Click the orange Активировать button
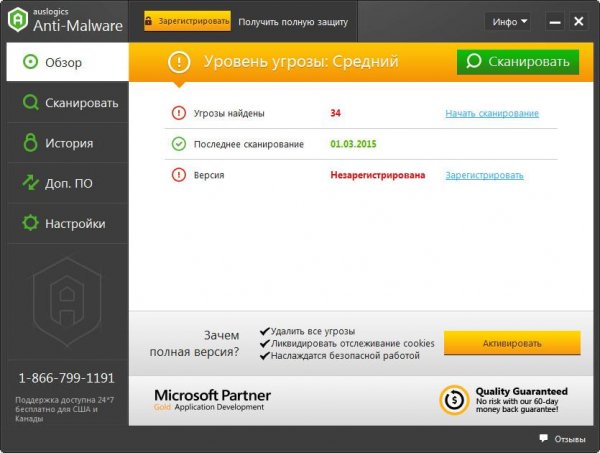600x453 pixels. coord(512,343)
